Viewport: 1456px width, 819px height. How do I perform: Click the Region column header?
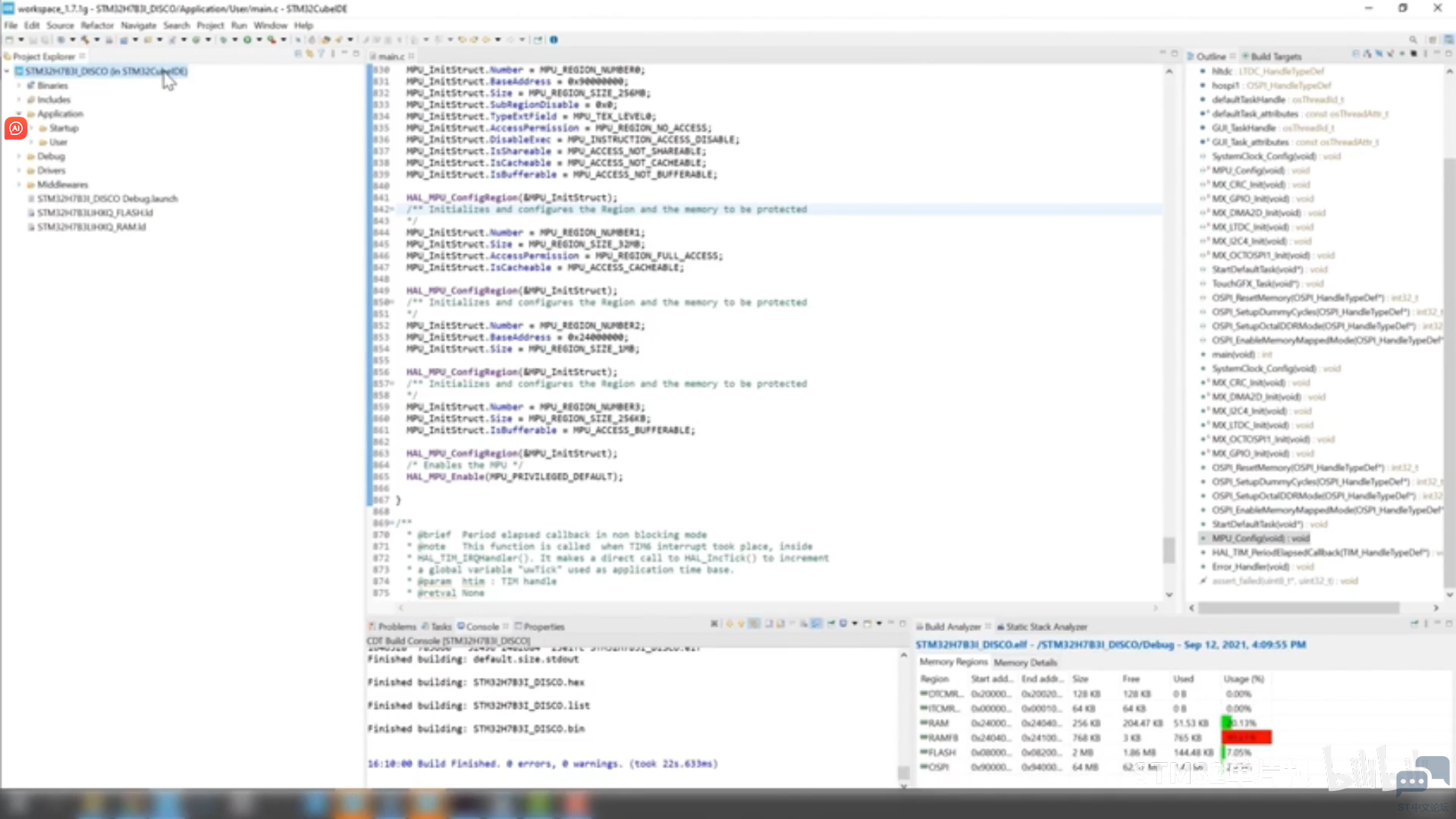point(934,679)
